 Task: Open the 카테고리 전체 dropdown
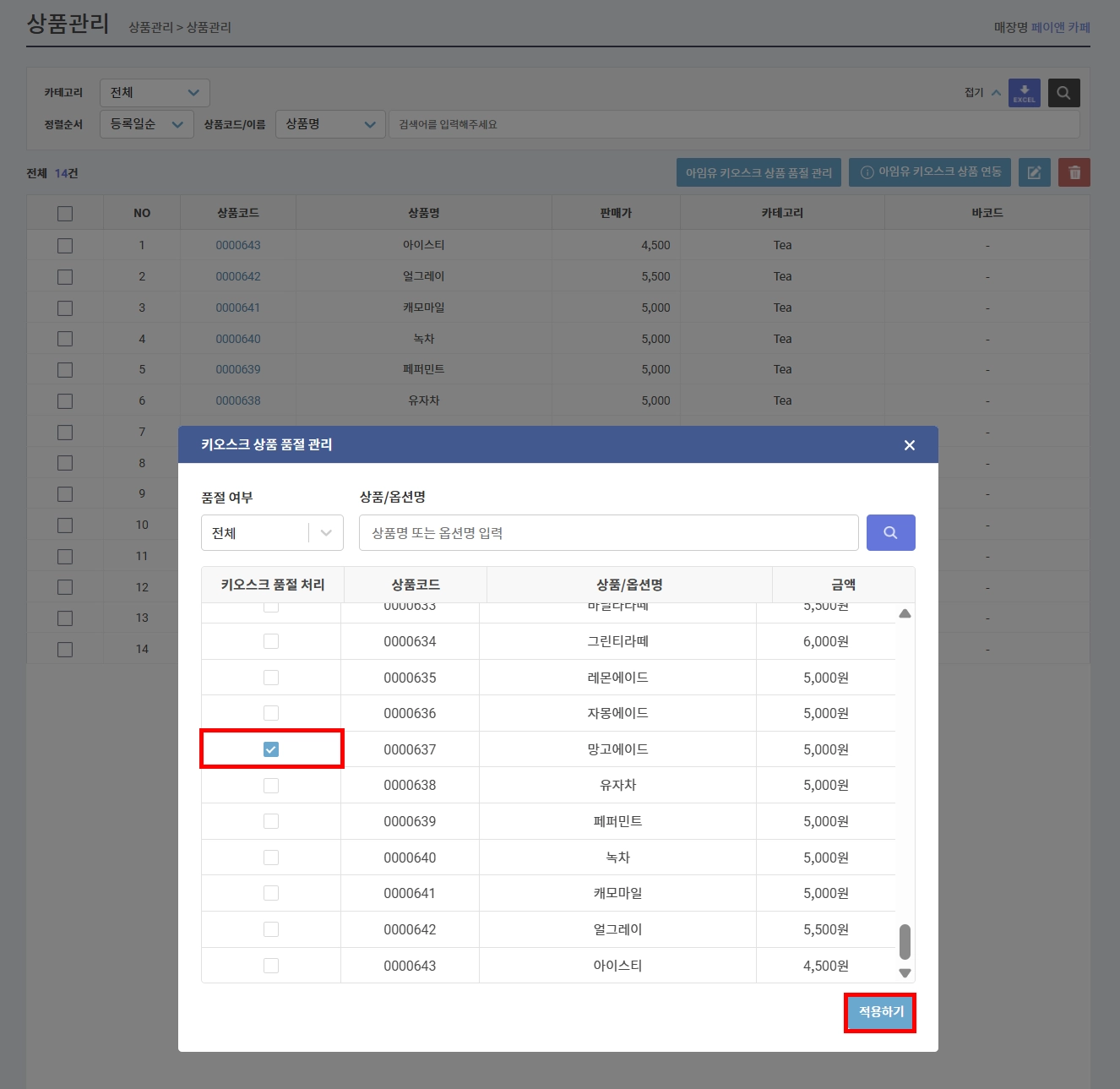pos(155,93)
